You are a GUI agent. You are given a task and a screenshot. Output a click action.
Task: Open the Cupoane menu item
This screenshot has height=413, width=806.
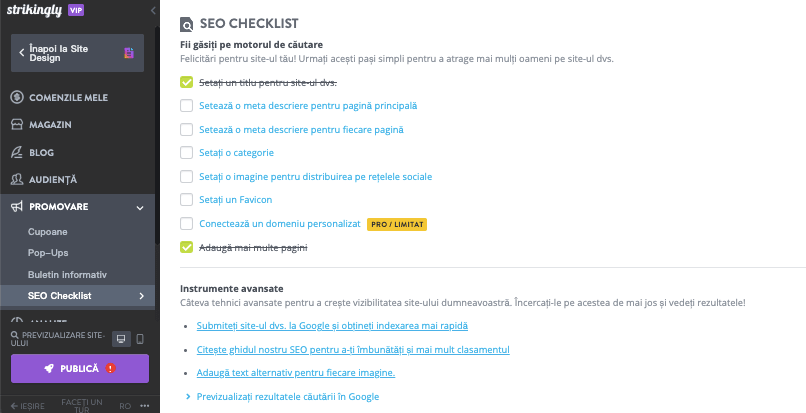[47, 232]
